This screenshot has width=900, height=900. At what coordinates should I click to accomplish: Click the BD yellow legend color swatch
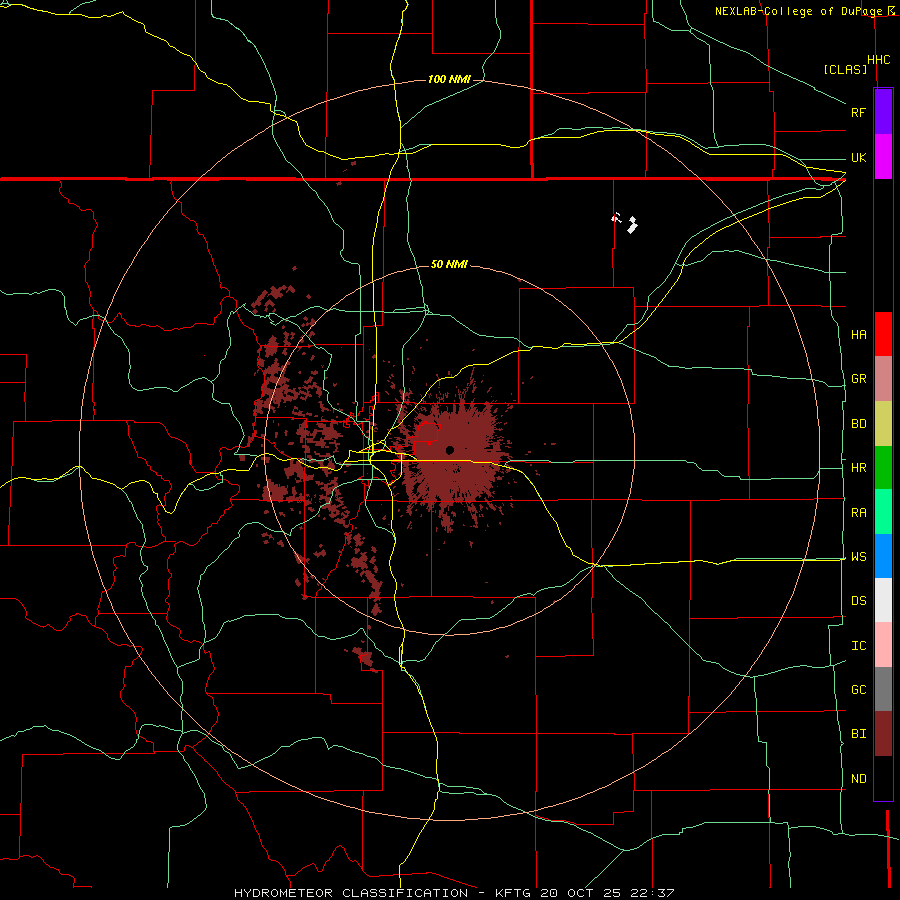(x=883, y=424)
